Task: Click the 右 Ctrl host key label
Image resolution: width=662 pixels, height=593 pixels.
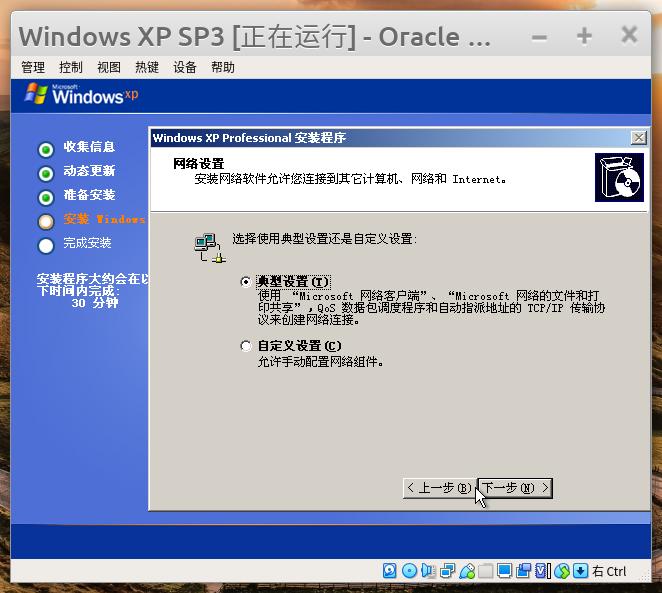Action: coord(609,571)
